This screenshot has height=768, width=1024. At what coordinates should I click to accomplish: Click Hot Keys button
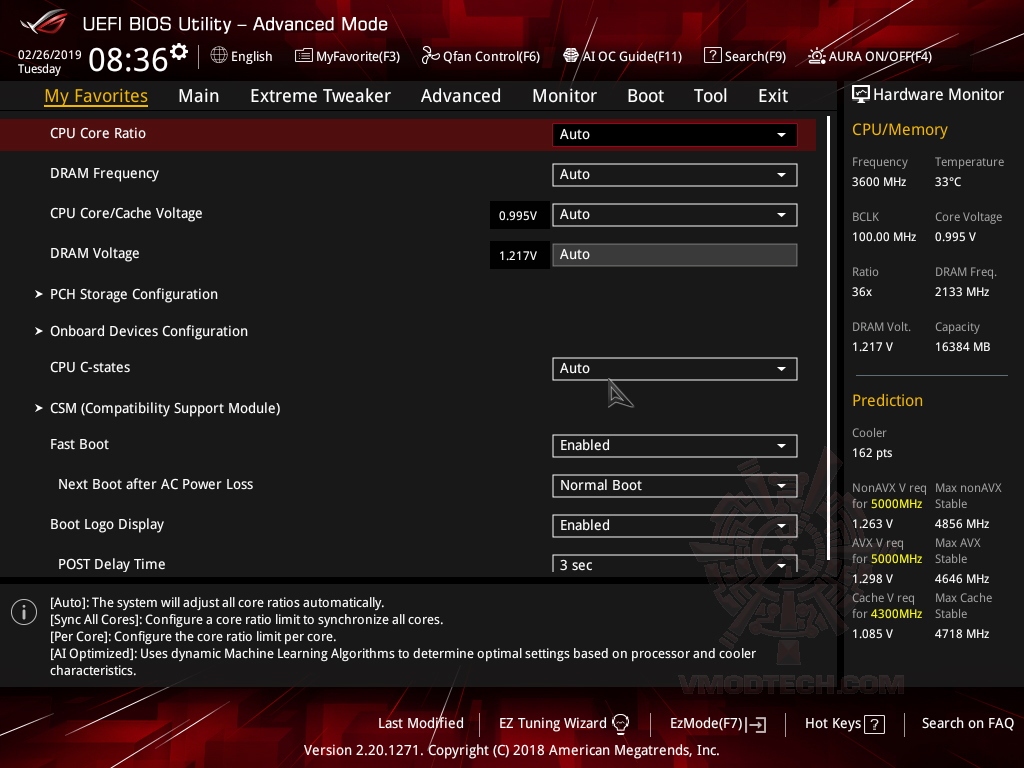[845, 724]
